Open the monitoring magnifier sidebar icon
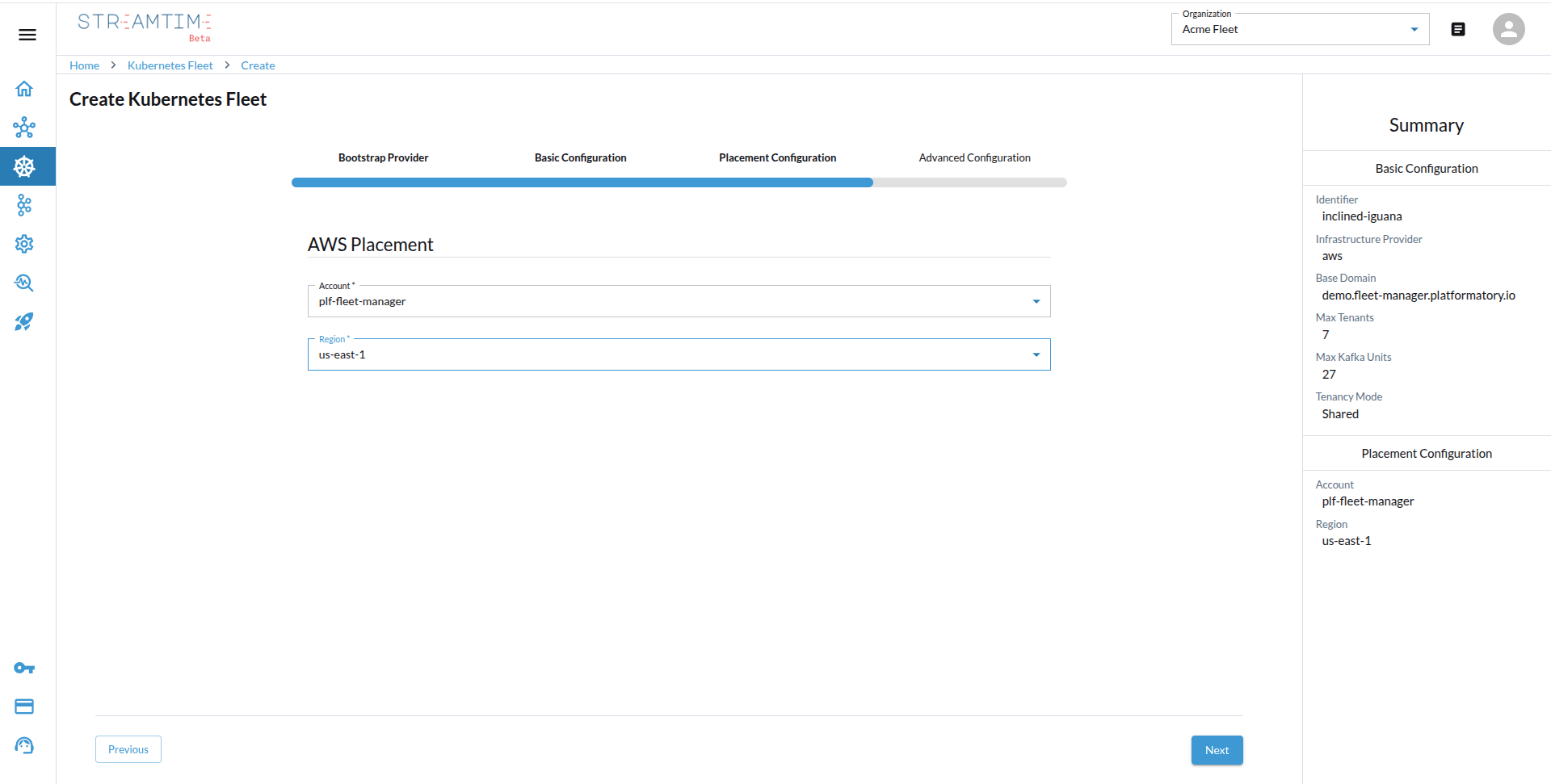Viewport: 1551px width, 784px height. (x=24, y=283)
